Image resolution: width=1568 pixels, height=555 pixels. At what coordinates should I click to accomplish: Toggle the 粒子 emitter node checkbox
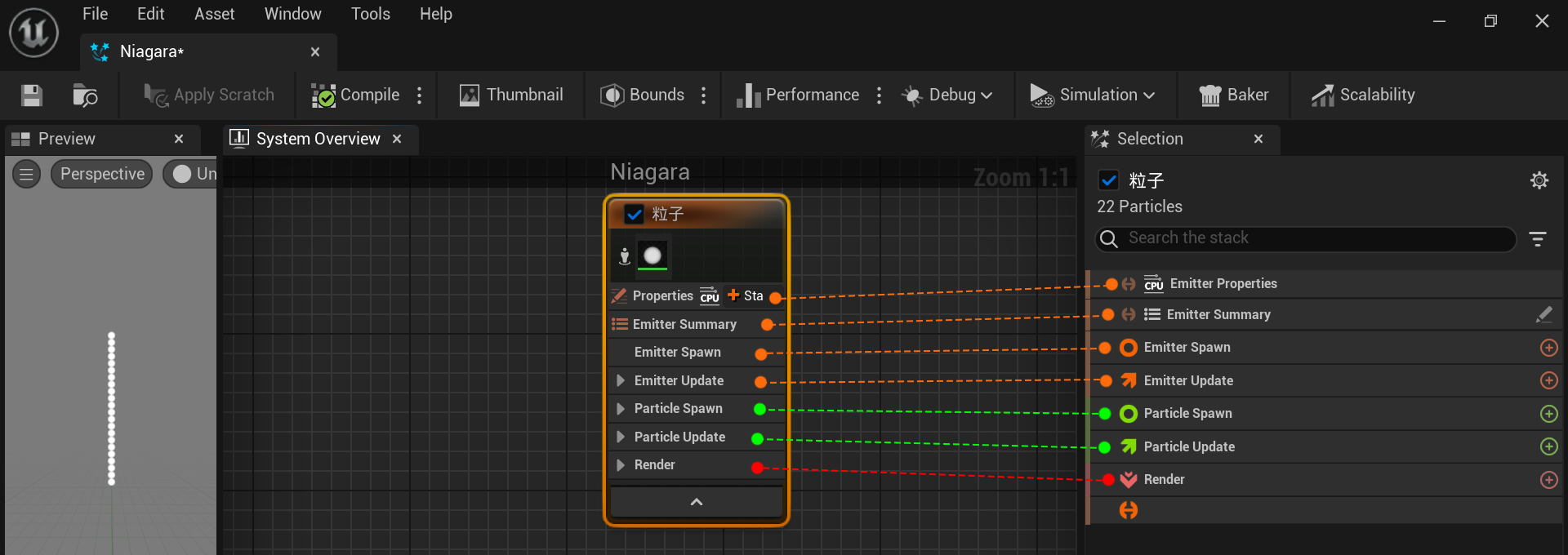click(x=635, y=214)
